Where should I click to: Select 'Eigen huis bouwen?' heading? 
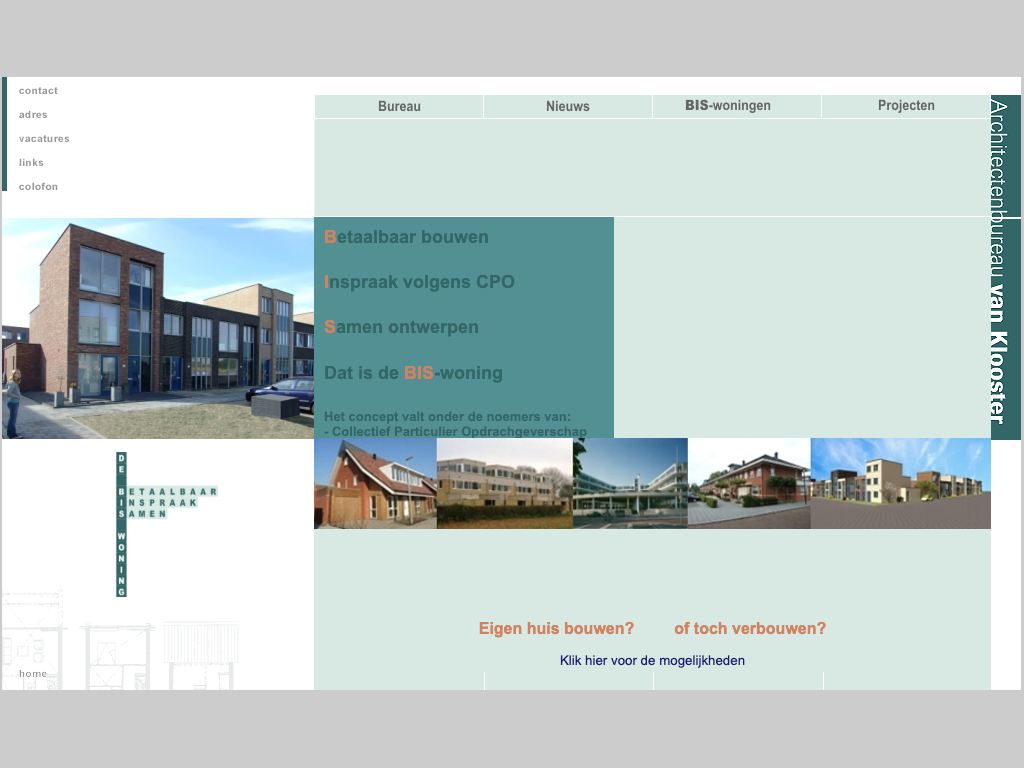[x=556, y=629]
